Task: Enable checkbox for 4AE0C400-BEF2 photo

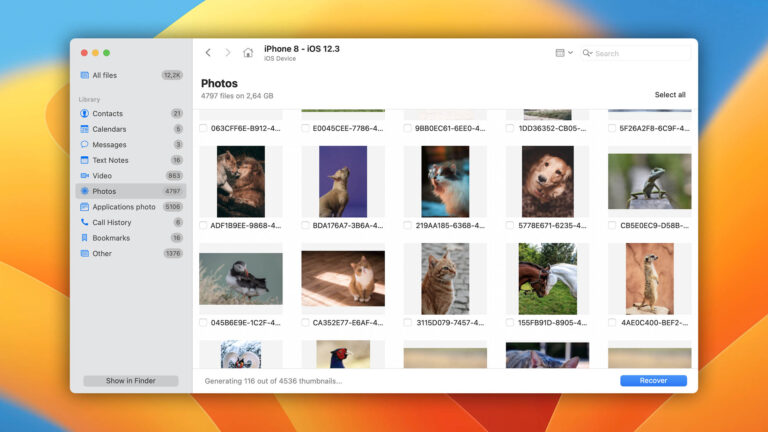Action: (612, 323)
